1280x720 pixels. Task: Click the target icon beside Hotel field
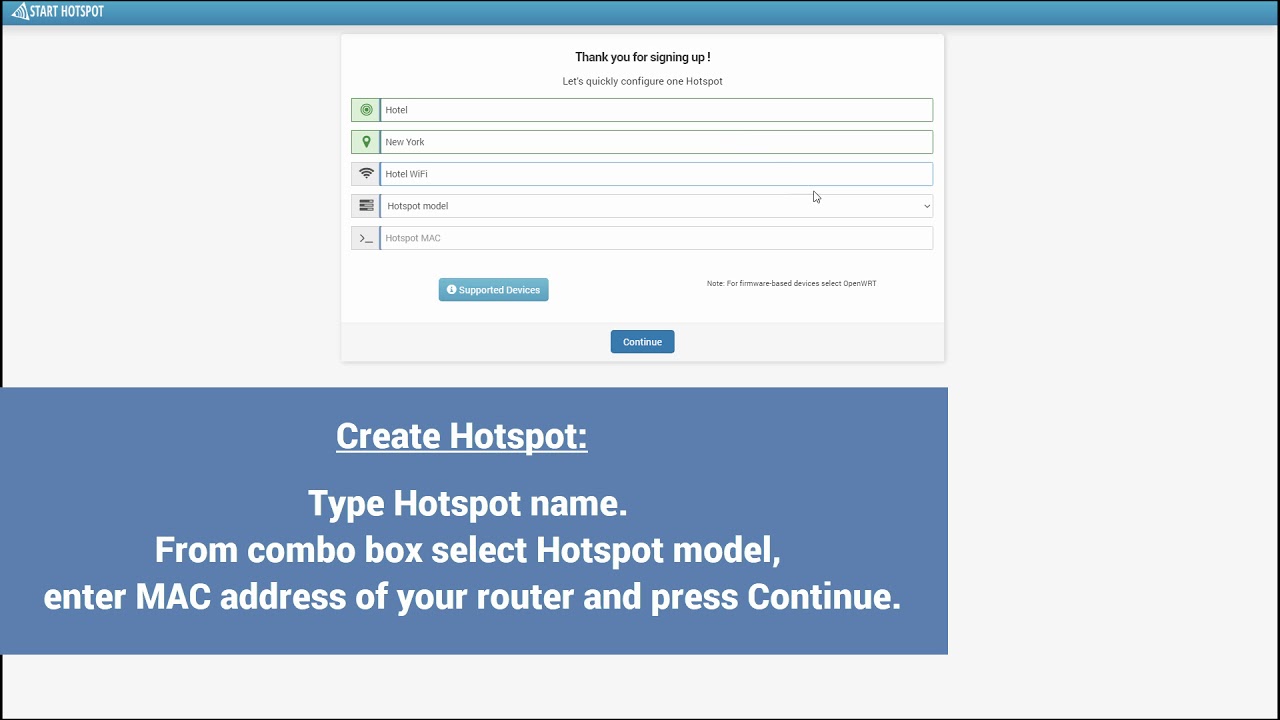click(366, 110)
